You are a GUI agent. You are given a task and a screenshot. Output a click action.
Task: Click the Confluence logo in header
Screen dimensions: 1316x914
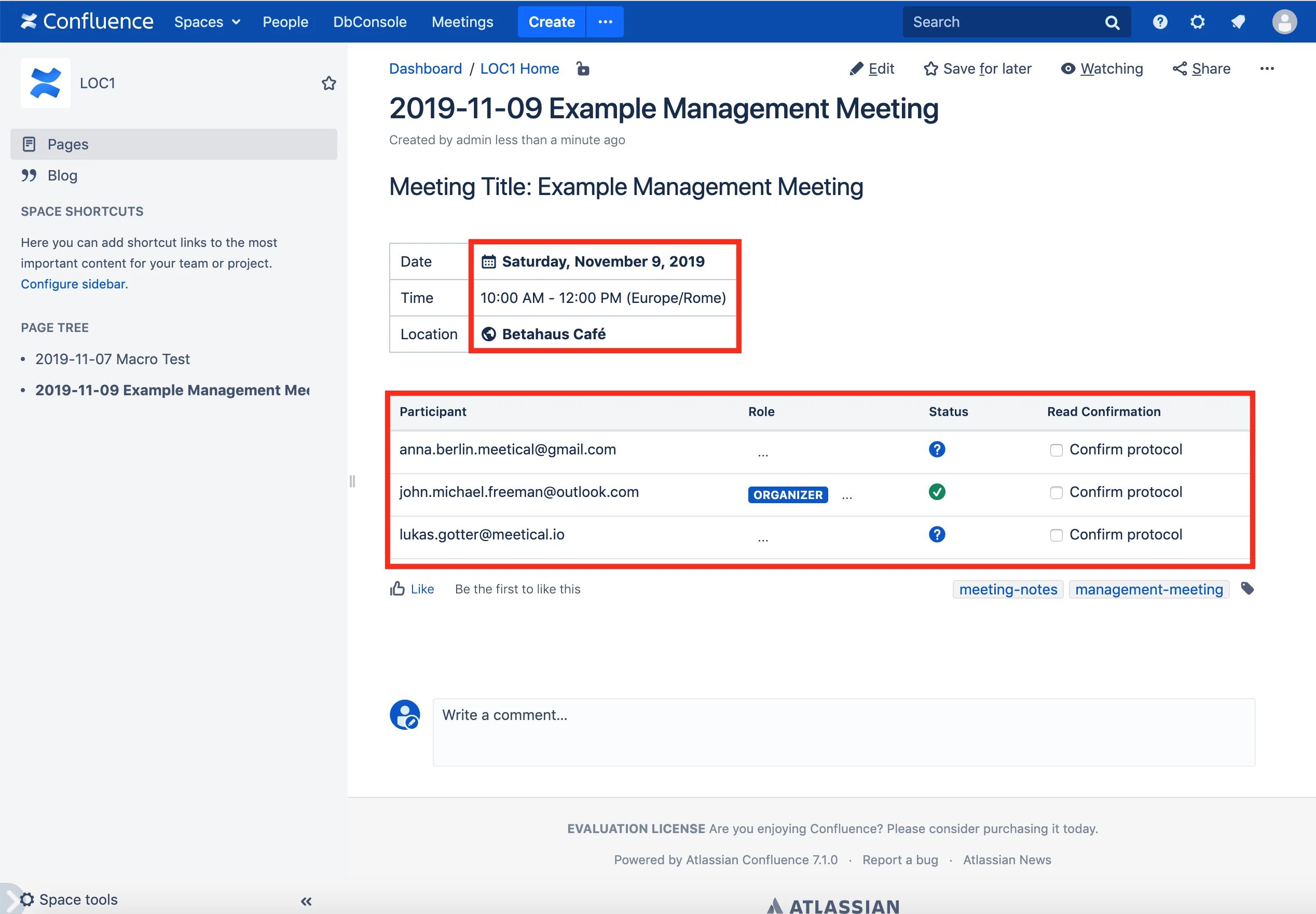(87, 22)
